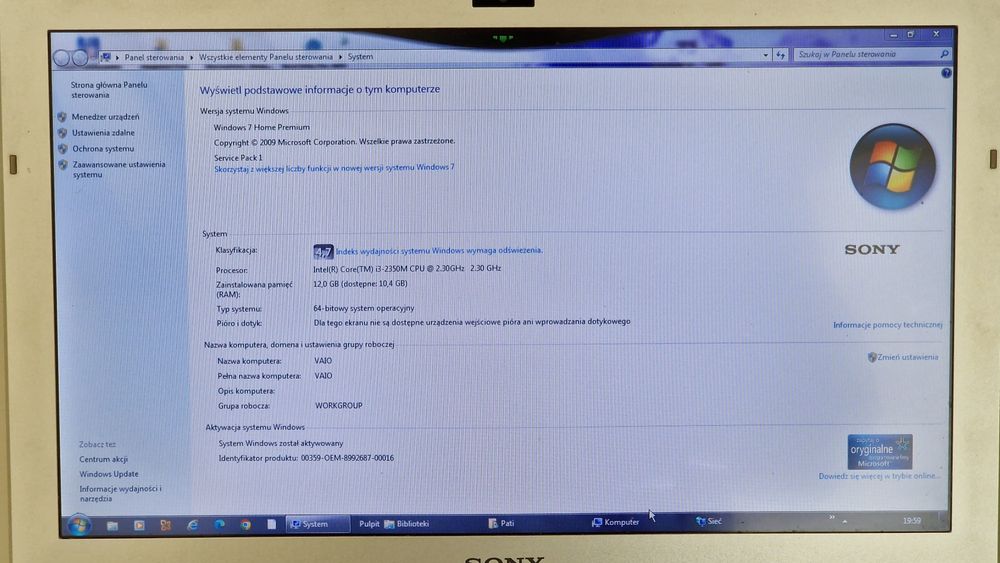
Task: Click shield icon beside Ustawienia zdalne
Action: pyautogui.click(x=62, y=133)
